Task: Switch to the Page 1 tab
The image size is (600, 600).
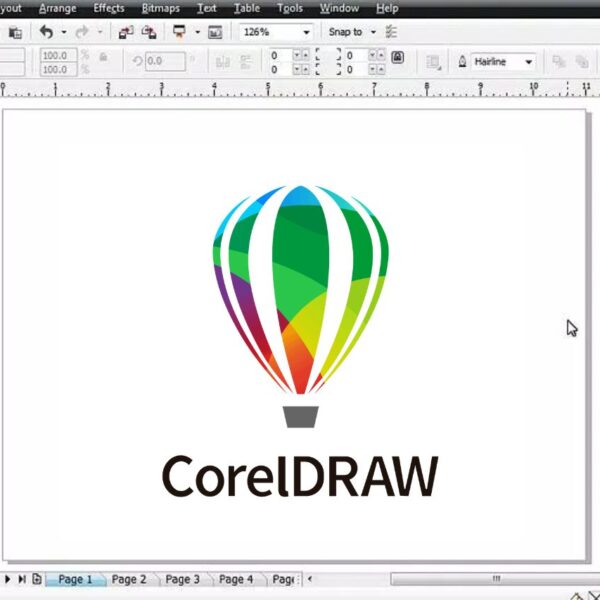Action: point(75,579)
